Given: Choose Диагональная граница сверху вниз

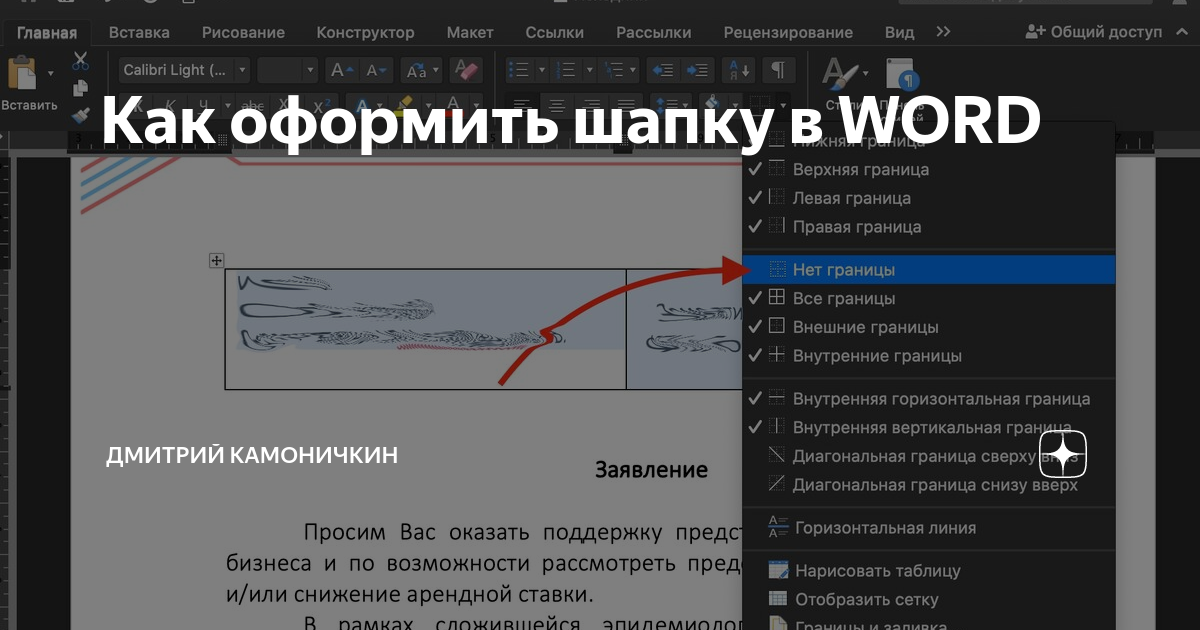Looking at the screenshot, I should [x=929, y=456].
